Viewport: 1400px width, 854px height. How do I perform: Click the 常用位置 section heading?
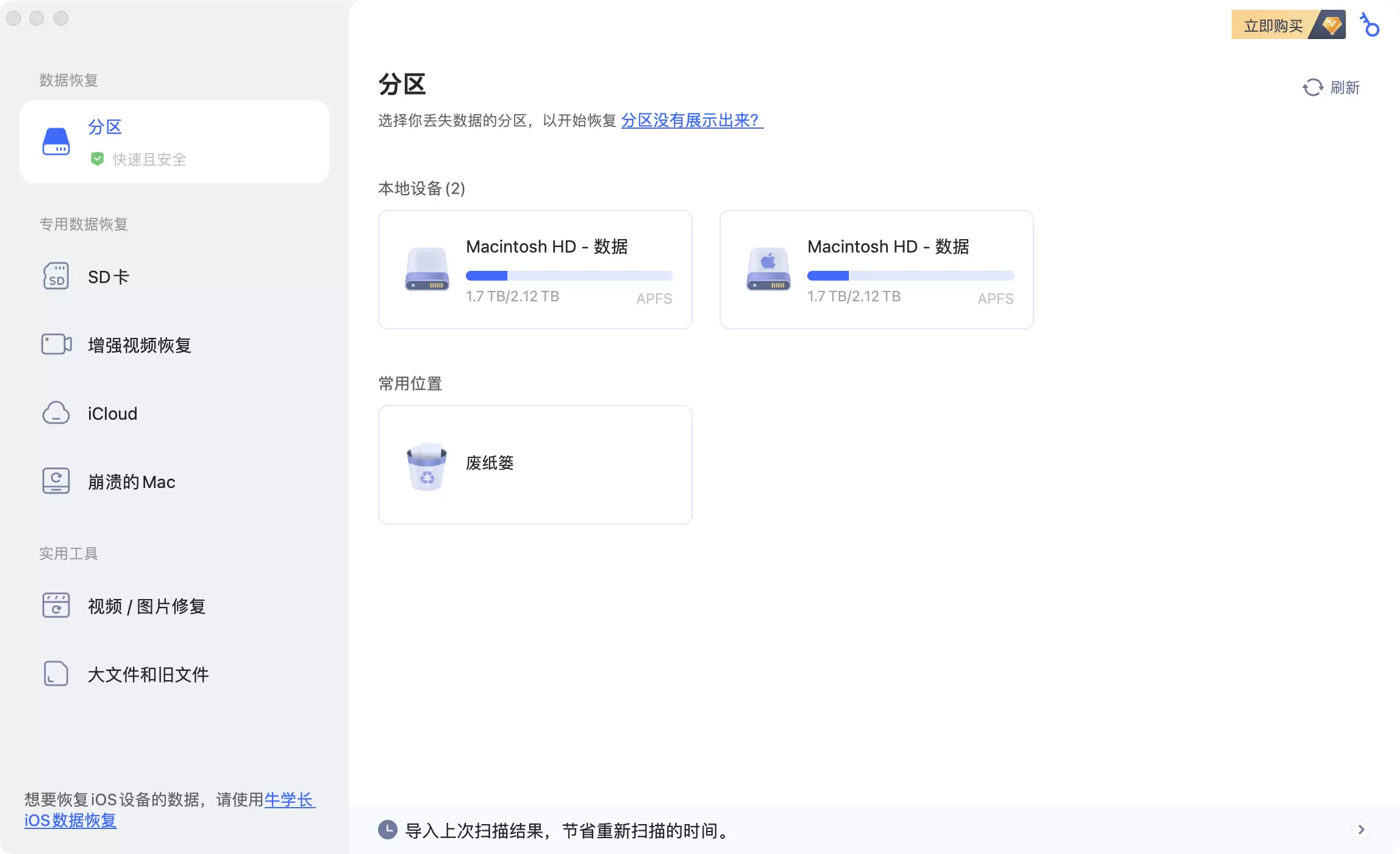pyautogui.click(x=410, y=384)
